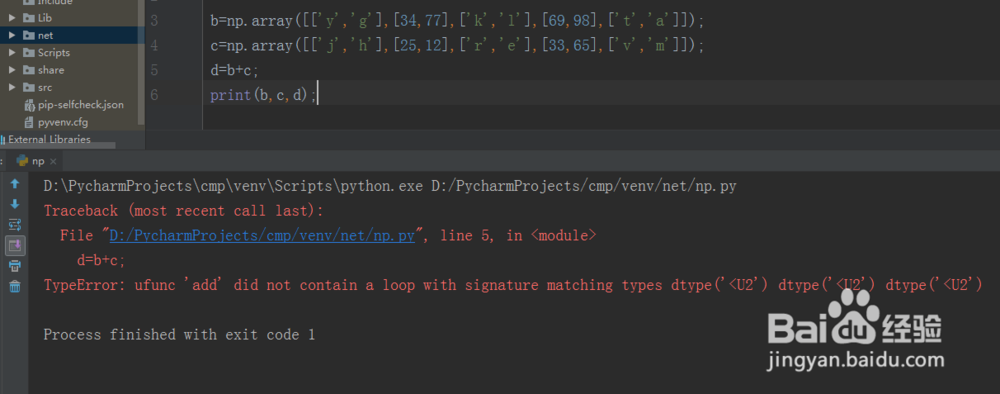Toggle the soft-wrap icon in the Run toolbar
Viewport: 1000px width, 394px height.
15,224
